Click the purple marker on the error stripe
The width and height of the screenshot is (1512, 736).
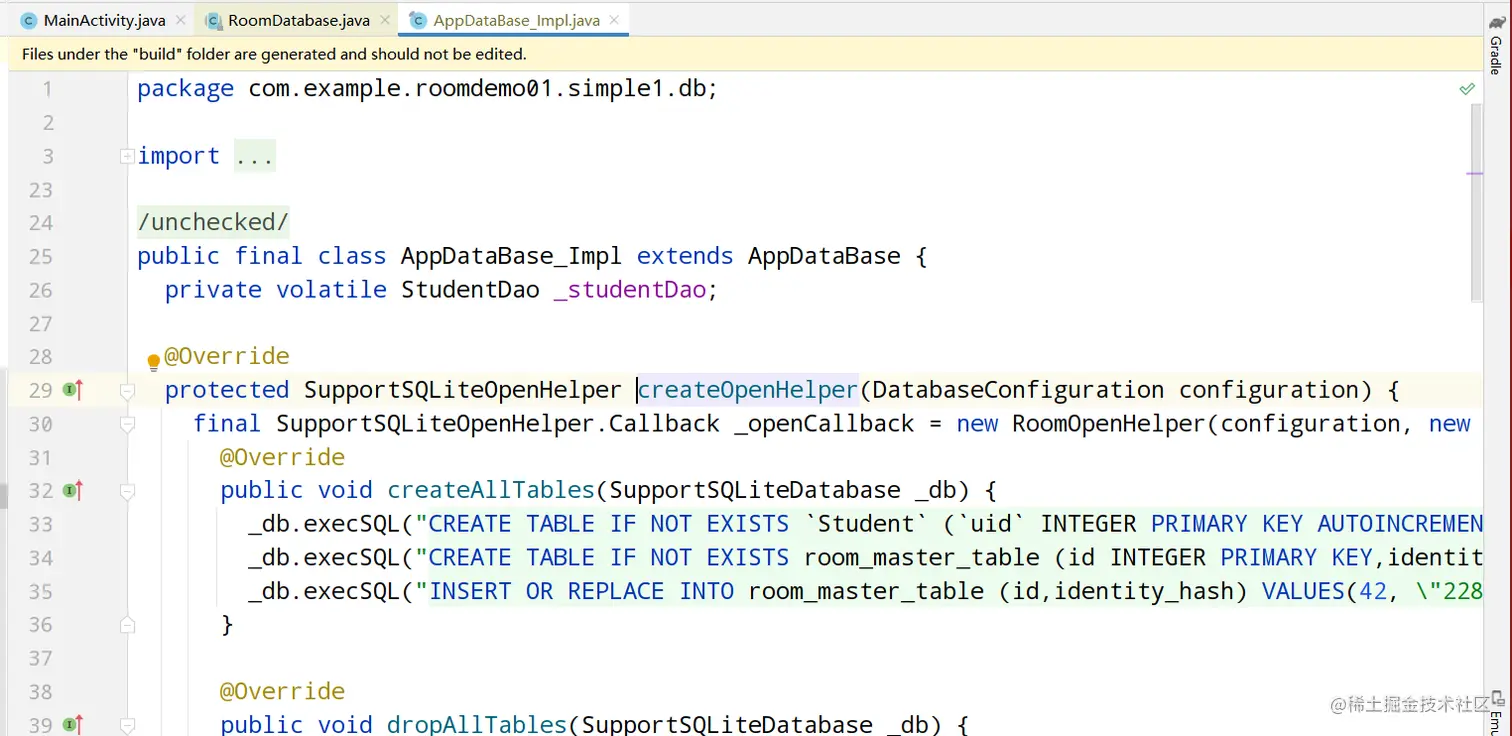(x=1475, y=174)
